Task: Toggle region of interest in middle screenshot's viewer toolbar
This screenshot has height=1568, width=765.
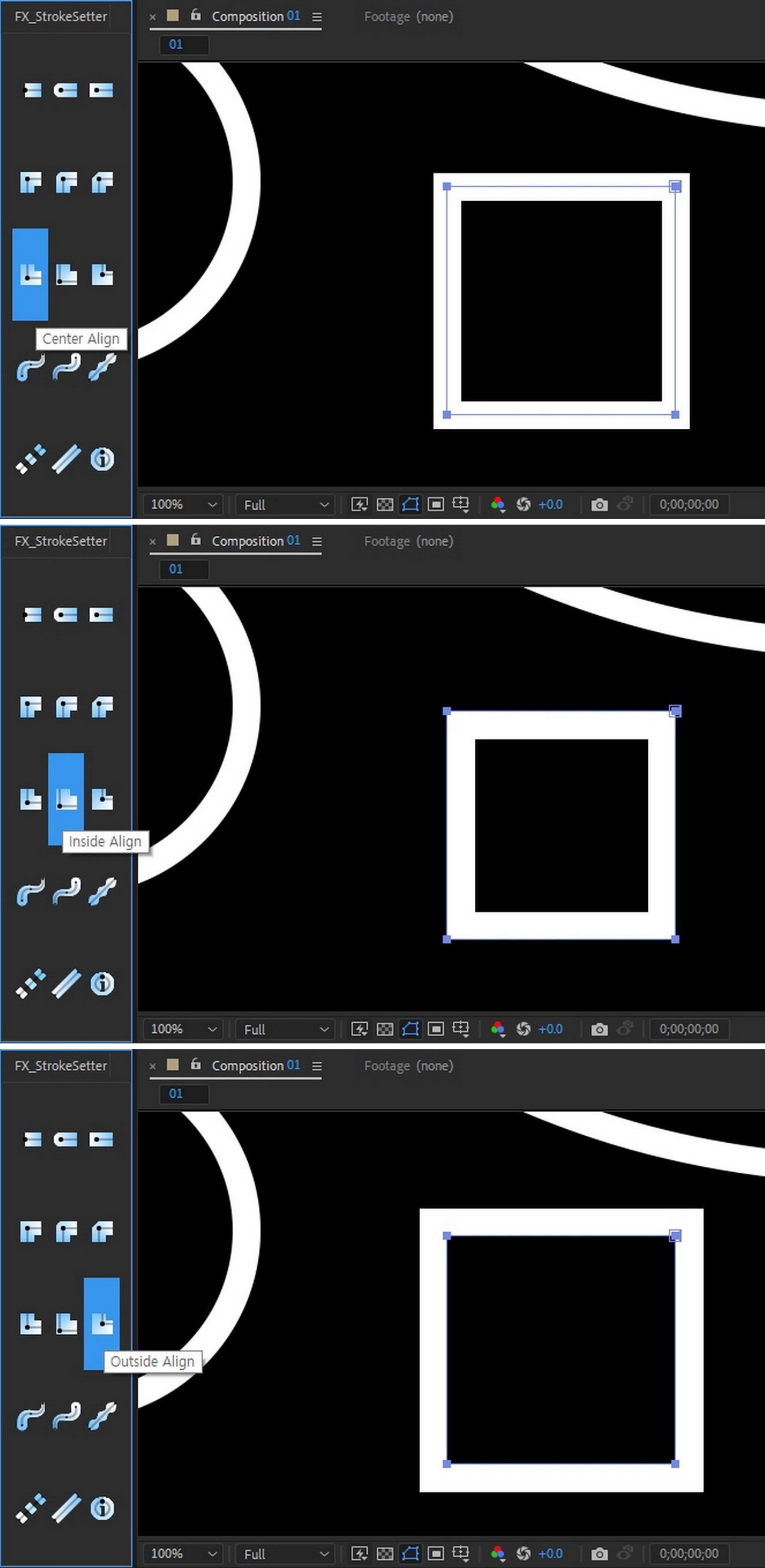Action: [x=435, y=1029]
